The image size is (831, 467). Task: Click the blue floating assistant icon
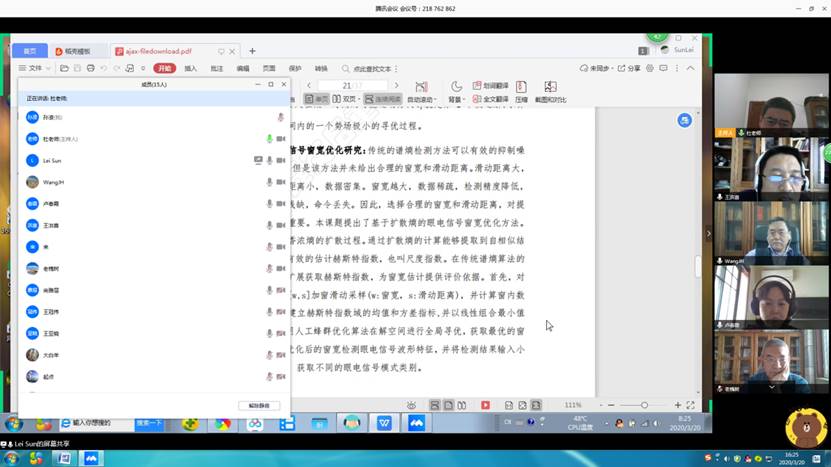pos(684,120)
